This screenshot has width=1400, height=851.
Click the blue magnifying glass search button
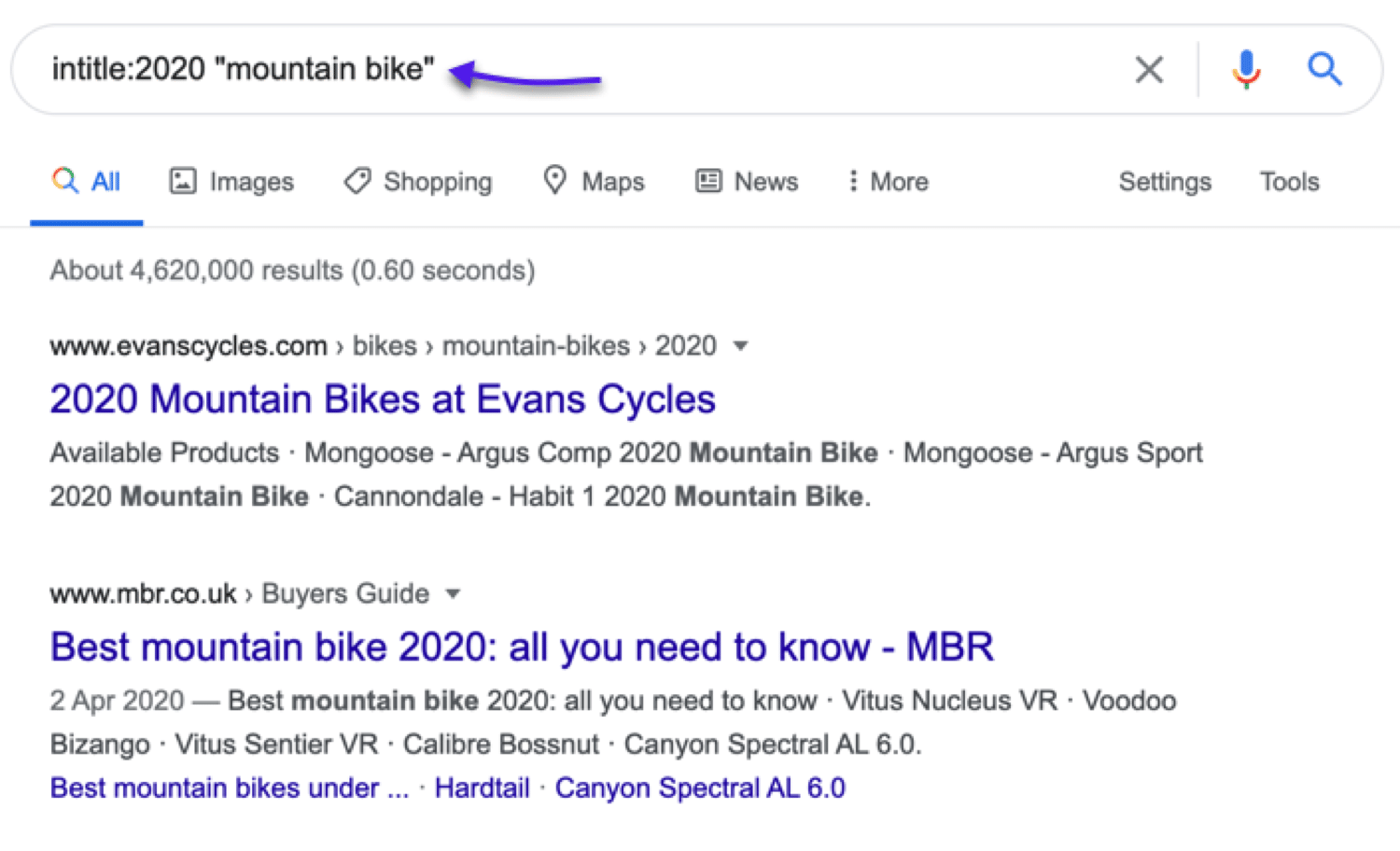(x=1324, y=69)
